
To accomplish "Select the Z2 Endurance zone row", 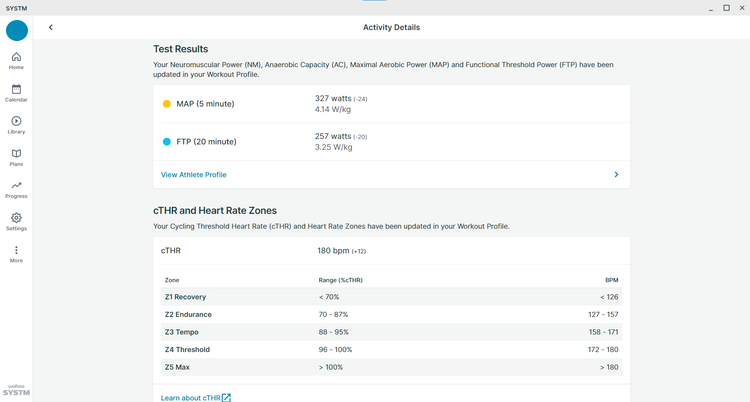I will pos(391,314).
